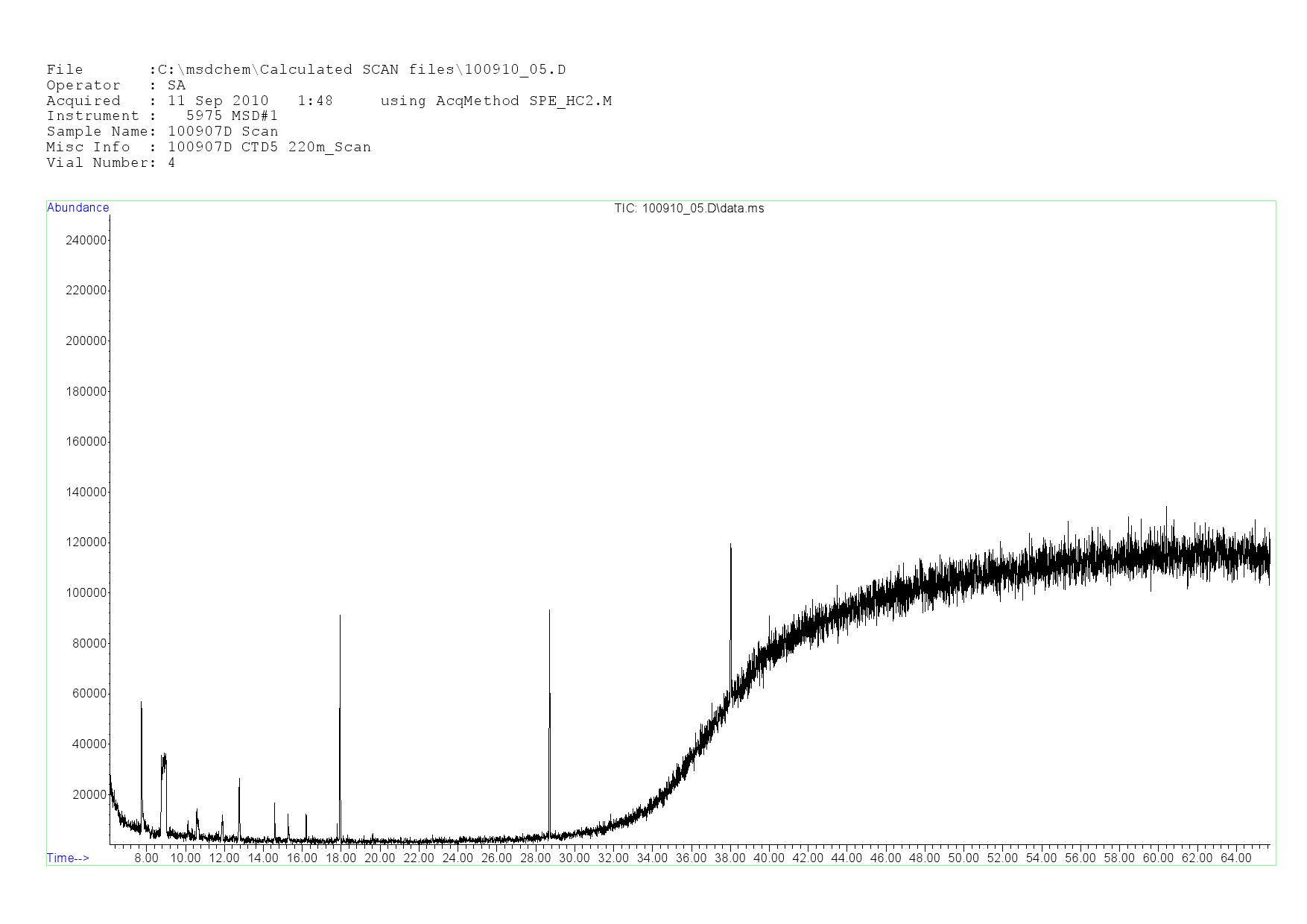
Task: Click the 24.00 time axis label
Action: 458,858
